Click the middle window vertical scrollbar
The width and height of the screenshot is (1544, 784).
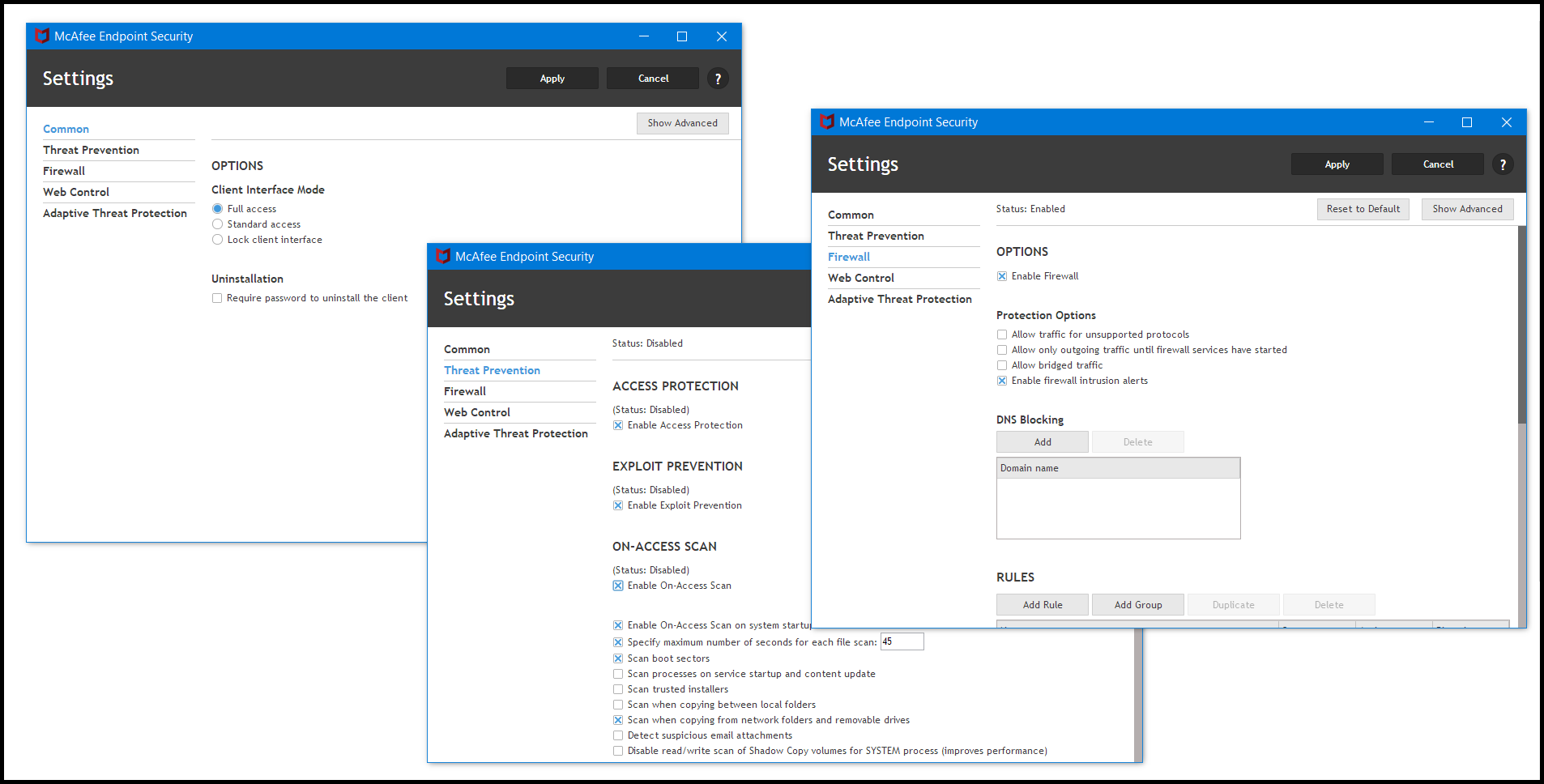coord(1138,695)
